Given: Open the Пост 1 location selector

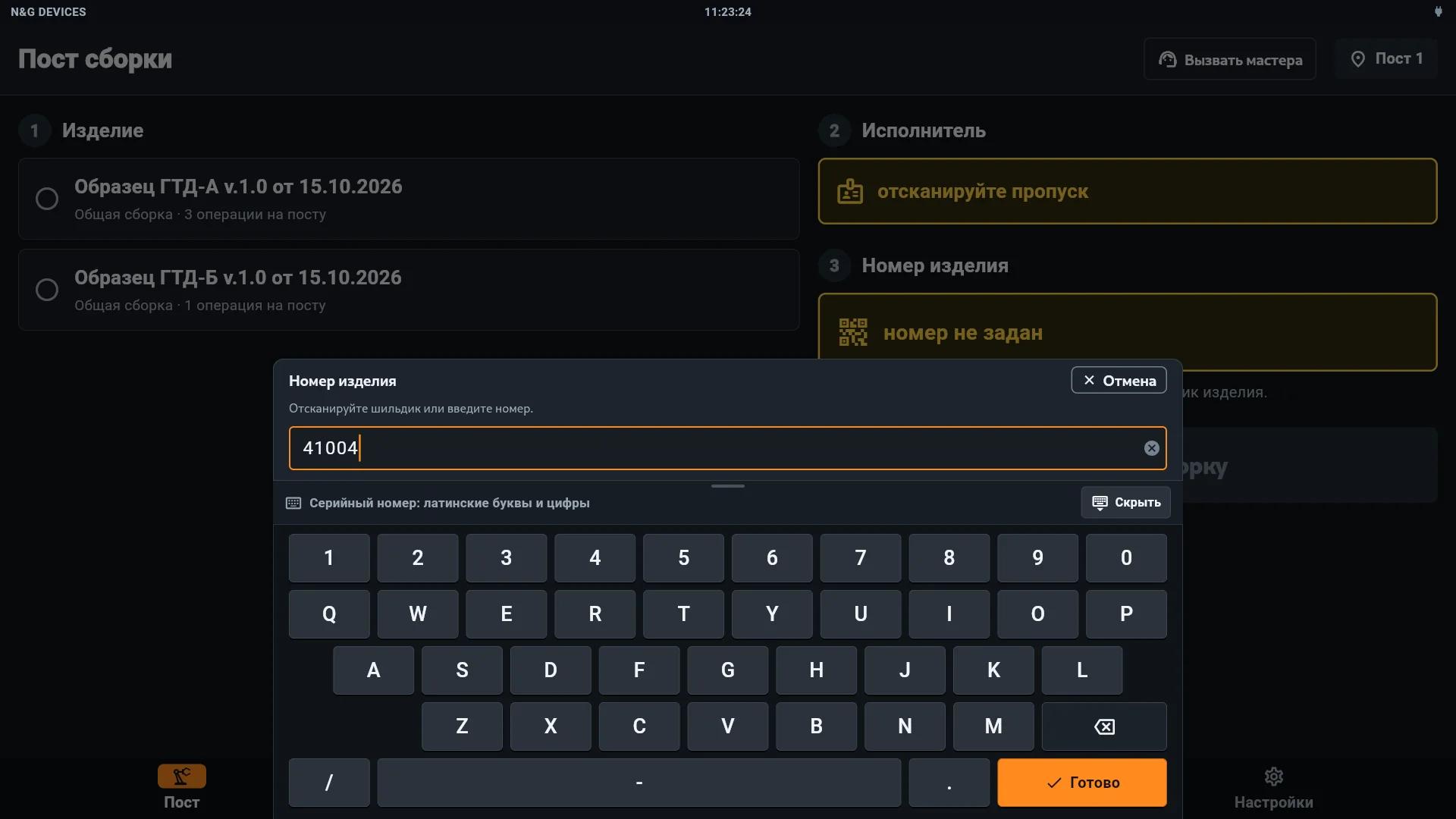Looking at the screenshot, I should click(1385, 59).
